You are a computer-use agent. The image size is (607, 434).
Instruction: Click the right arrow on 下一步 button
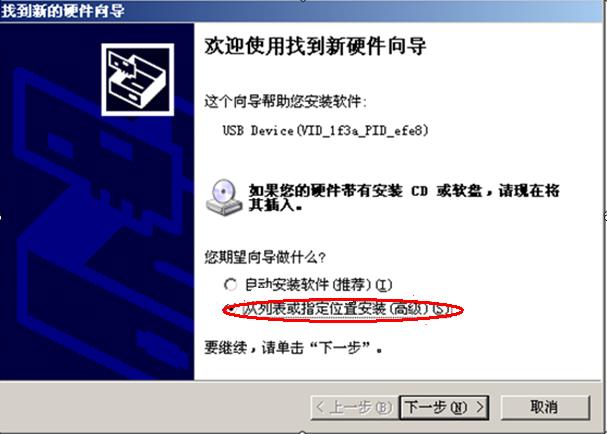point(480,407)
